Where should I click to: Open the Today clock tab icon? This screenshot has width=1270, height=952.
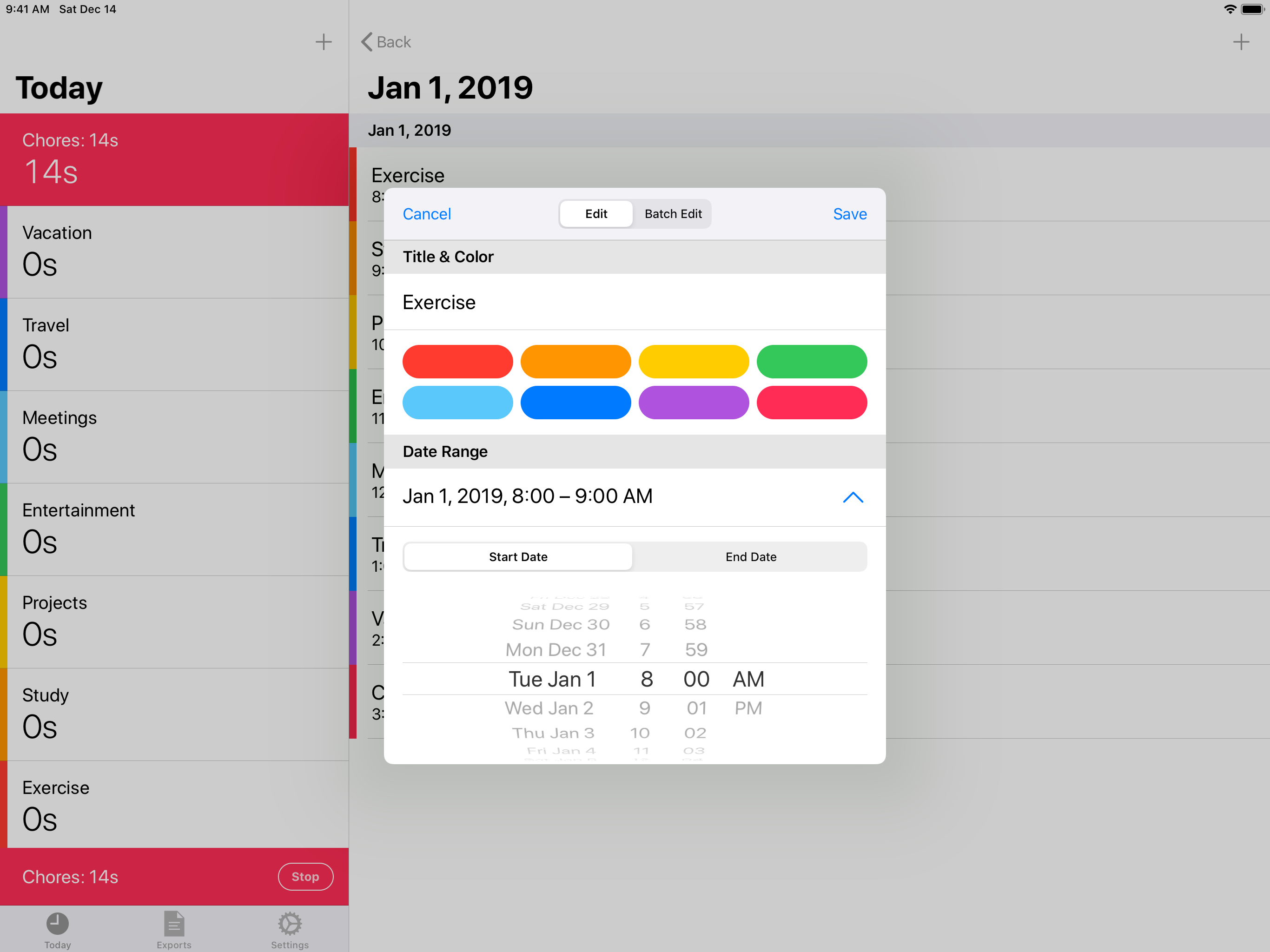tap(58, 924)
